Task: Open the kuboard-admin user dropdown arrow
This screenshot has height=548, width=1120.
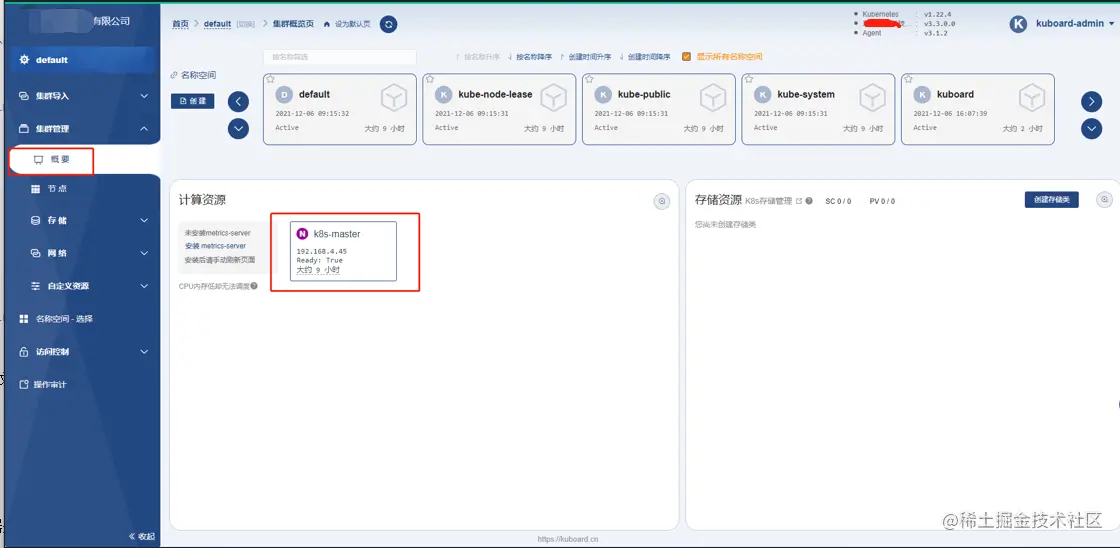Action: 1111,24
